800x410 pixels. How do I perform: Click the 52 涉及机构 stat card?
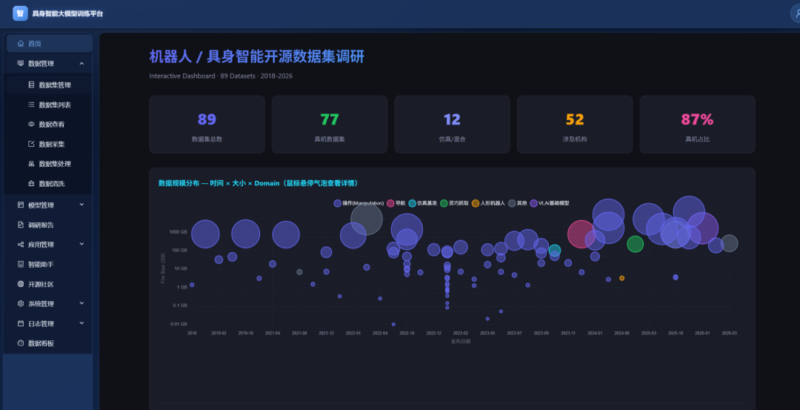(574, 124)
